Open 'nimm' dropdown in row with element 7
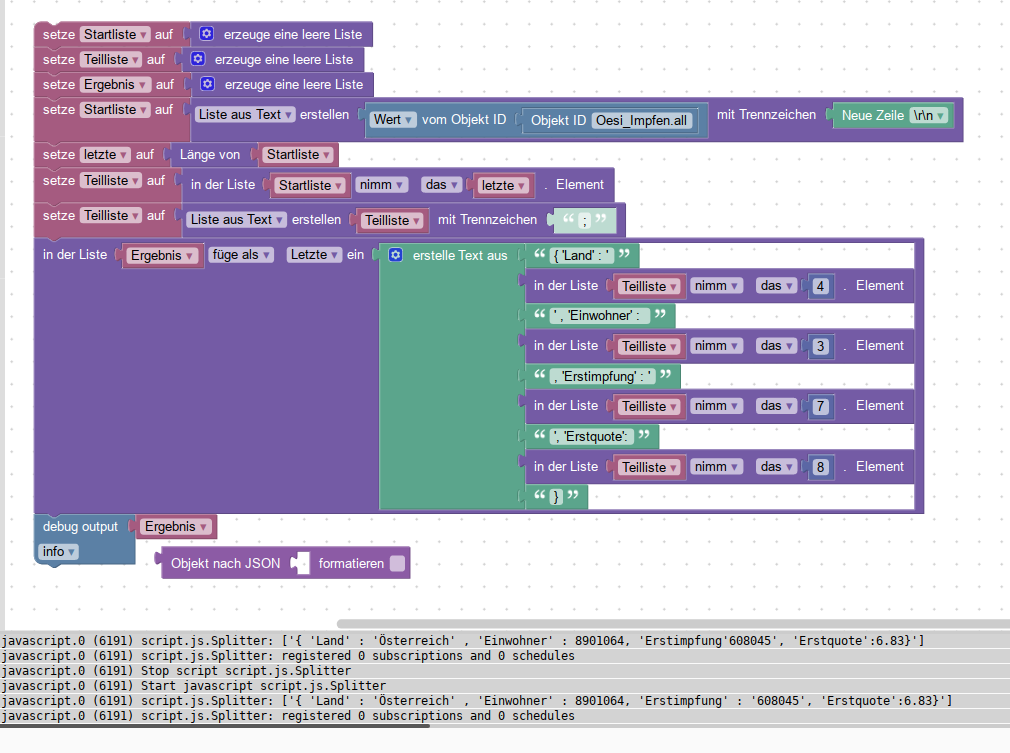Screen dimensions: 1010x753 (x=716, y=406)
